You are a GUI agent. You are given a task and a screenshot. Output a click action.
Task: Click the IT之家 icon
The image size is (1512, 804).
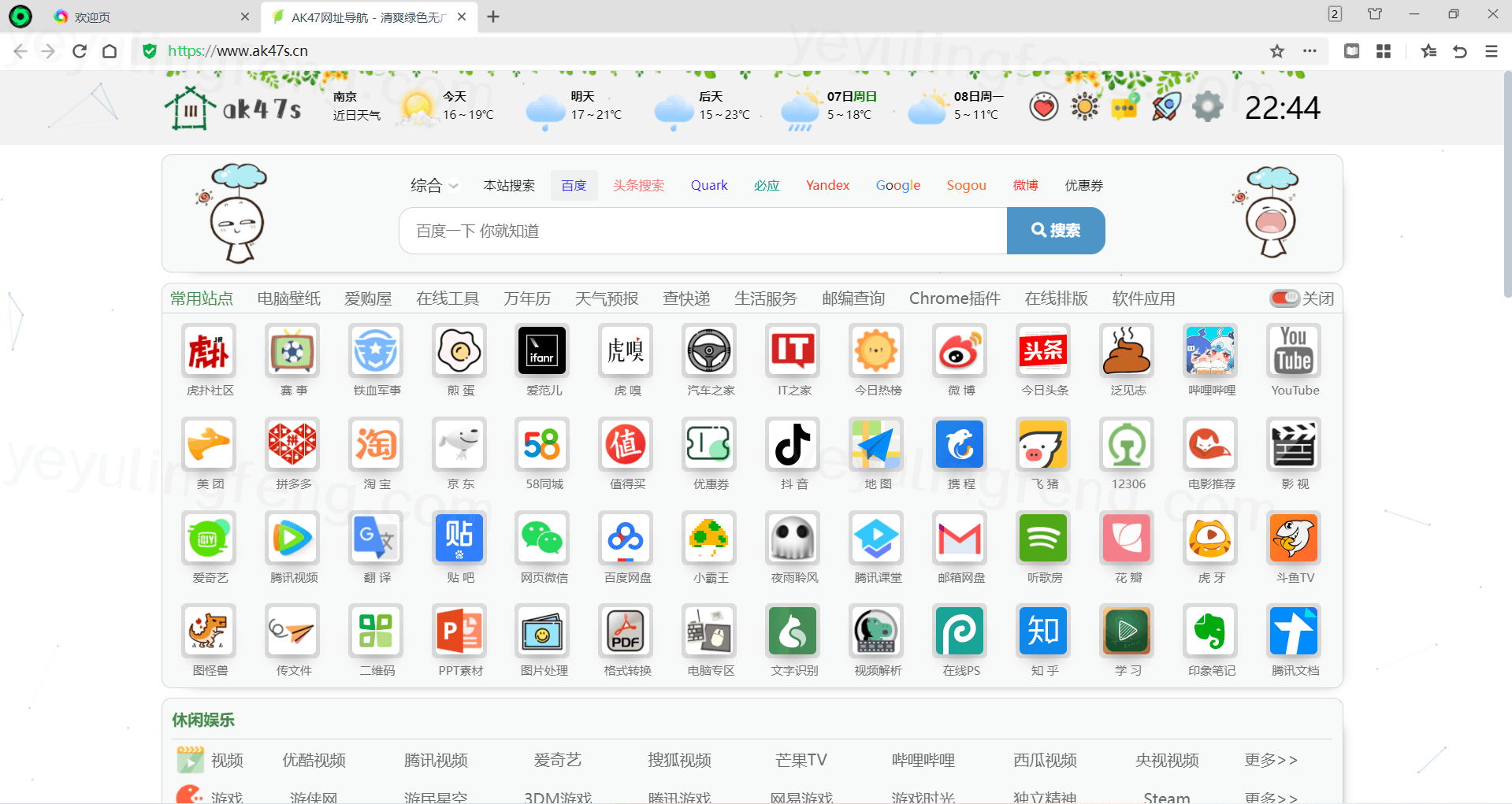793,350
